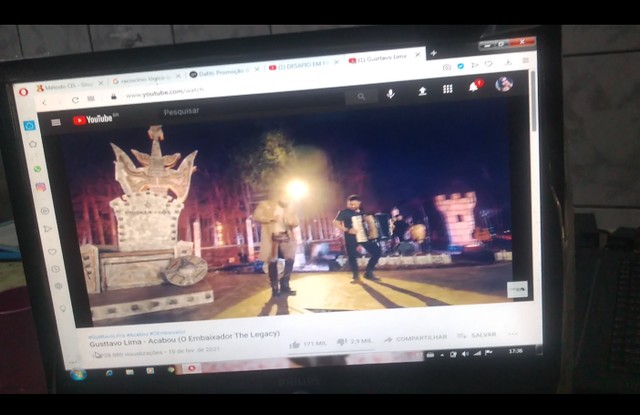This screenshot has width=640, height=415.
Task: Open the Opera easy setup icon
Action: pos(526,60)
